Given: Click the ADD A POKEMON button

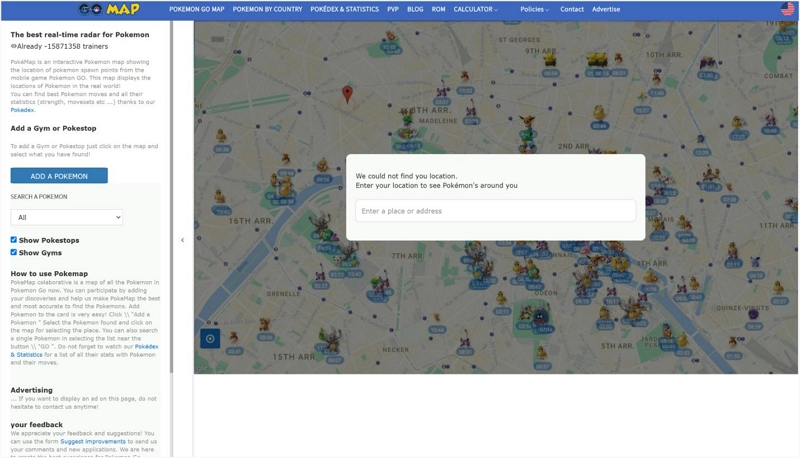Looking at the screenshot, I should pyautogui.click(x=59, y=176).
